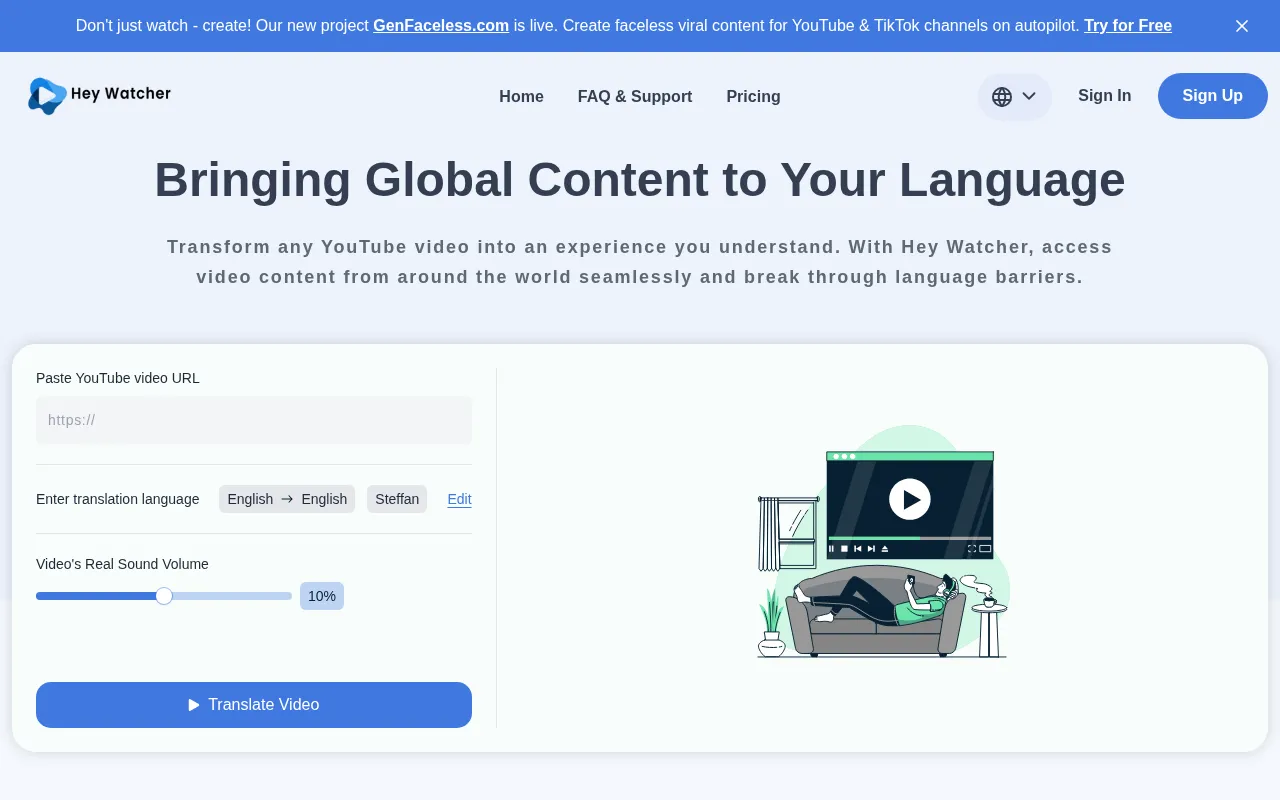Image resolution: width=1280 pixels, height=800 pixels.
Task: Click the Translate Video button
Action: point(254,705)
